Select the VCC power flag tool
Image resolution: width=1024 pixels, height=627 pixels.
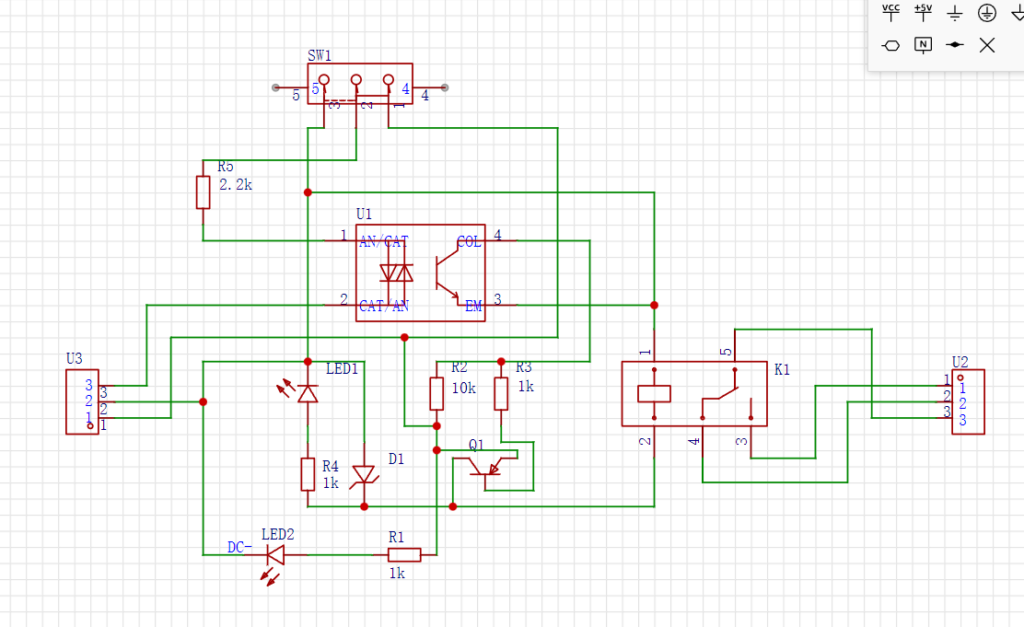[891, 12]
